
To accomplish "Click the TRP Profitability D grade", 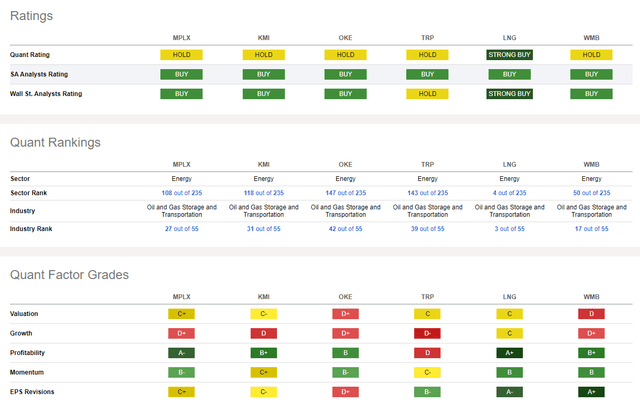I will point(427,353).
